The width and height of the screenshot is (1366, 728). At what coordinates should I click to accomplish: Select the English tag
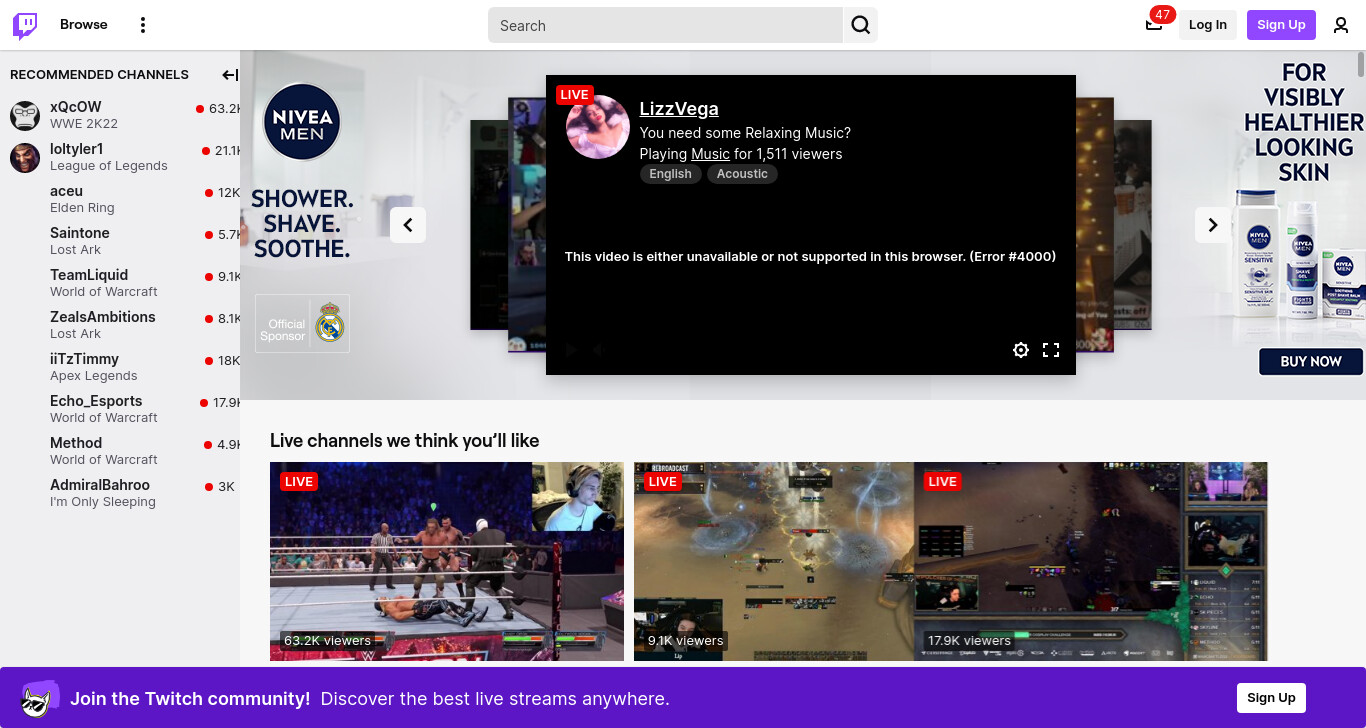670,174
